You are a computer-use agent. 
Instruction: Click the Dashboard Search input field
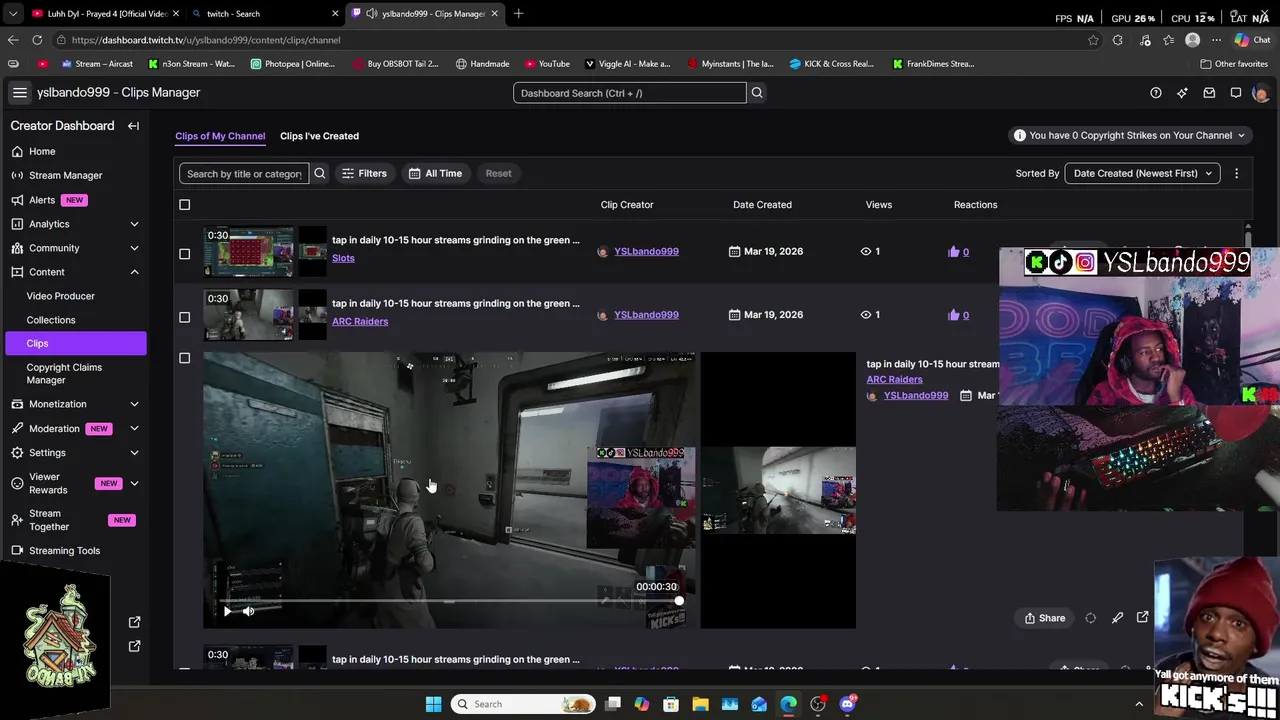(x=630, y=93)
